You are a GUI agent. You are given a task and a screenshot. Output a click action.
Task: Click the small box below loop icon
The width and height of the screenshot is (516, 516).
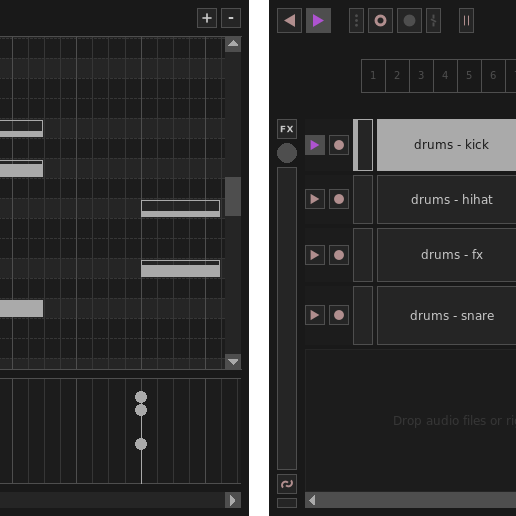point(287,503)
